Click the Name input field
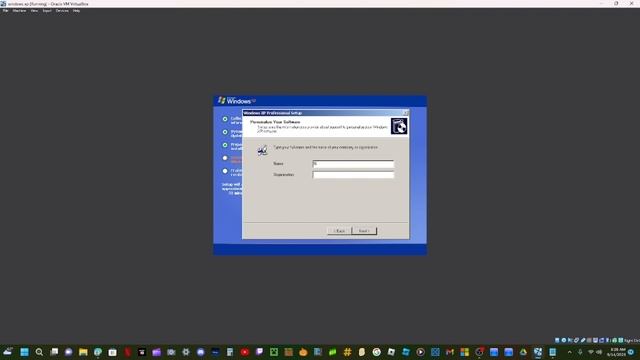The height and width of the screenshot is (360, 640). 353,164
